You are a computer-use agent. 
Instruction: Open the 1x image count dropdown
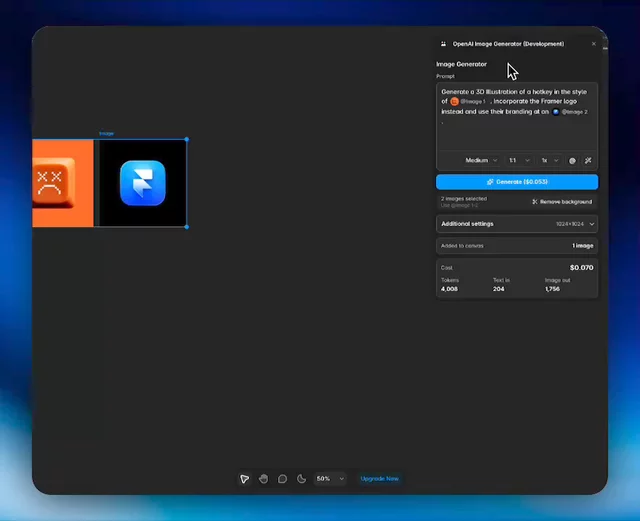tap(549, 160)
